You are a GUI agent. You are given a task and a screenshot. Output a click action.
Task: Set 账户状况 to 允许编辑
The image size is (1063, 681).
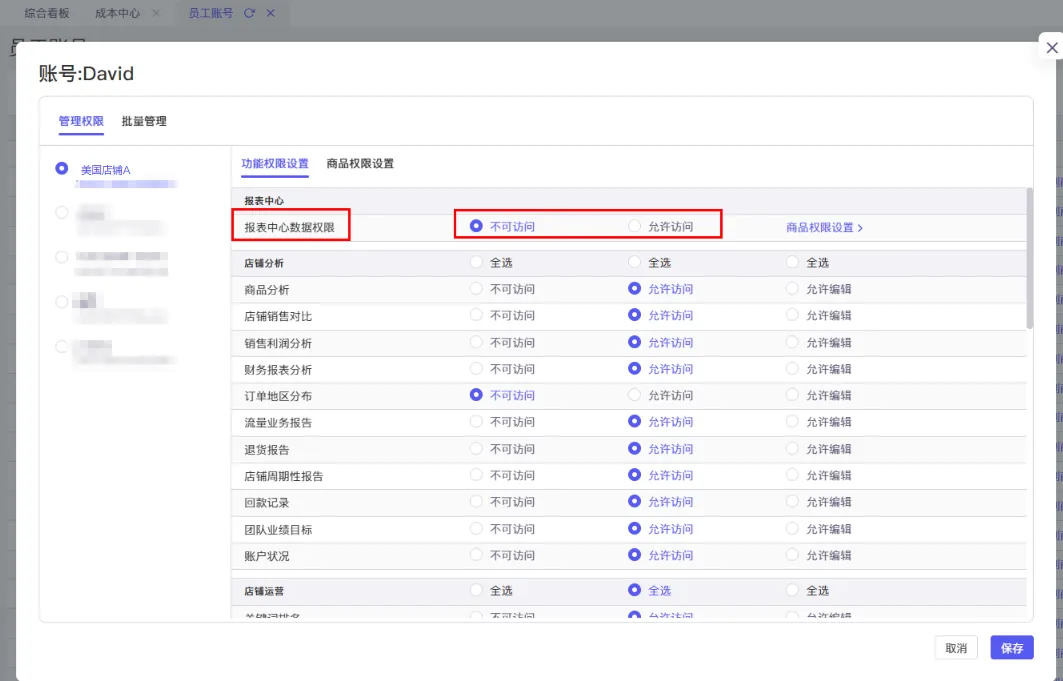click(792, 555)
